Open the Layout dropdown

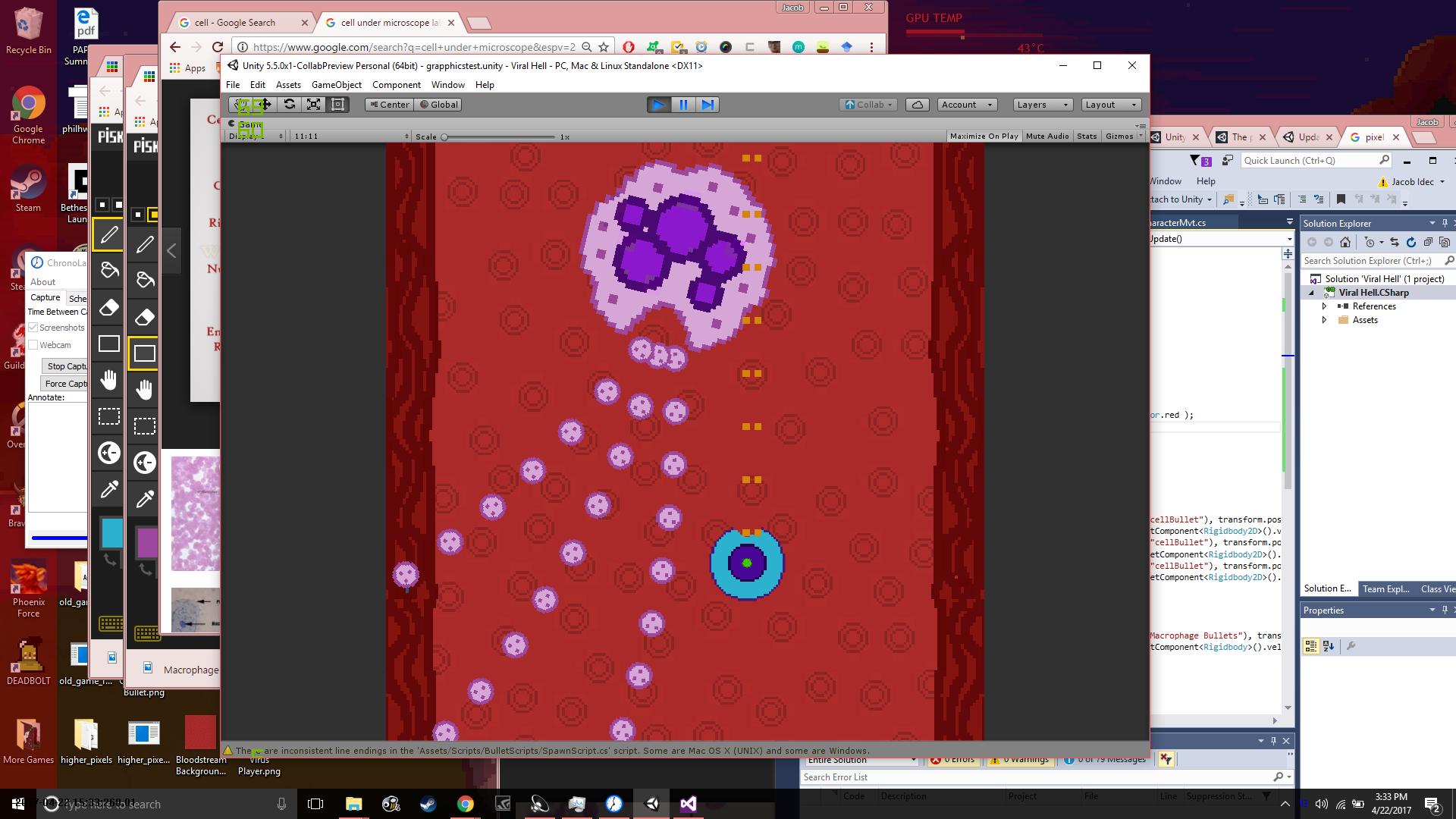[1111, 105]
